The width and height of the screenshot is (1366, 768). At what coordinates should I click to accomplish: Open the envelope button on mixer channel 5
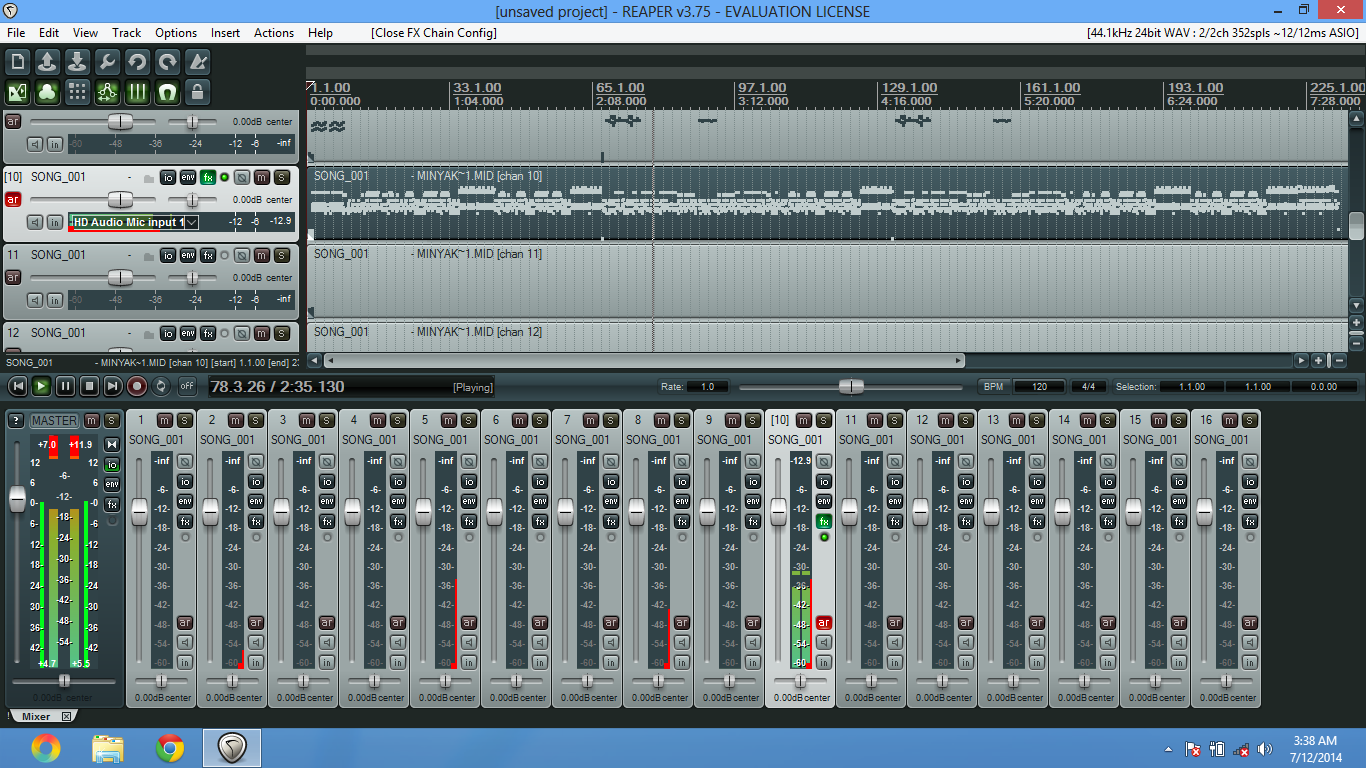469,501
